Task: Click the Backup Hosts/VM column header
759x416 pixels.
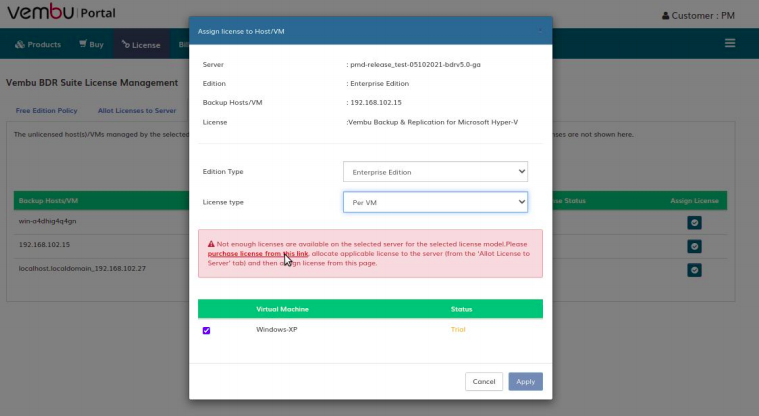Action: 48,200
